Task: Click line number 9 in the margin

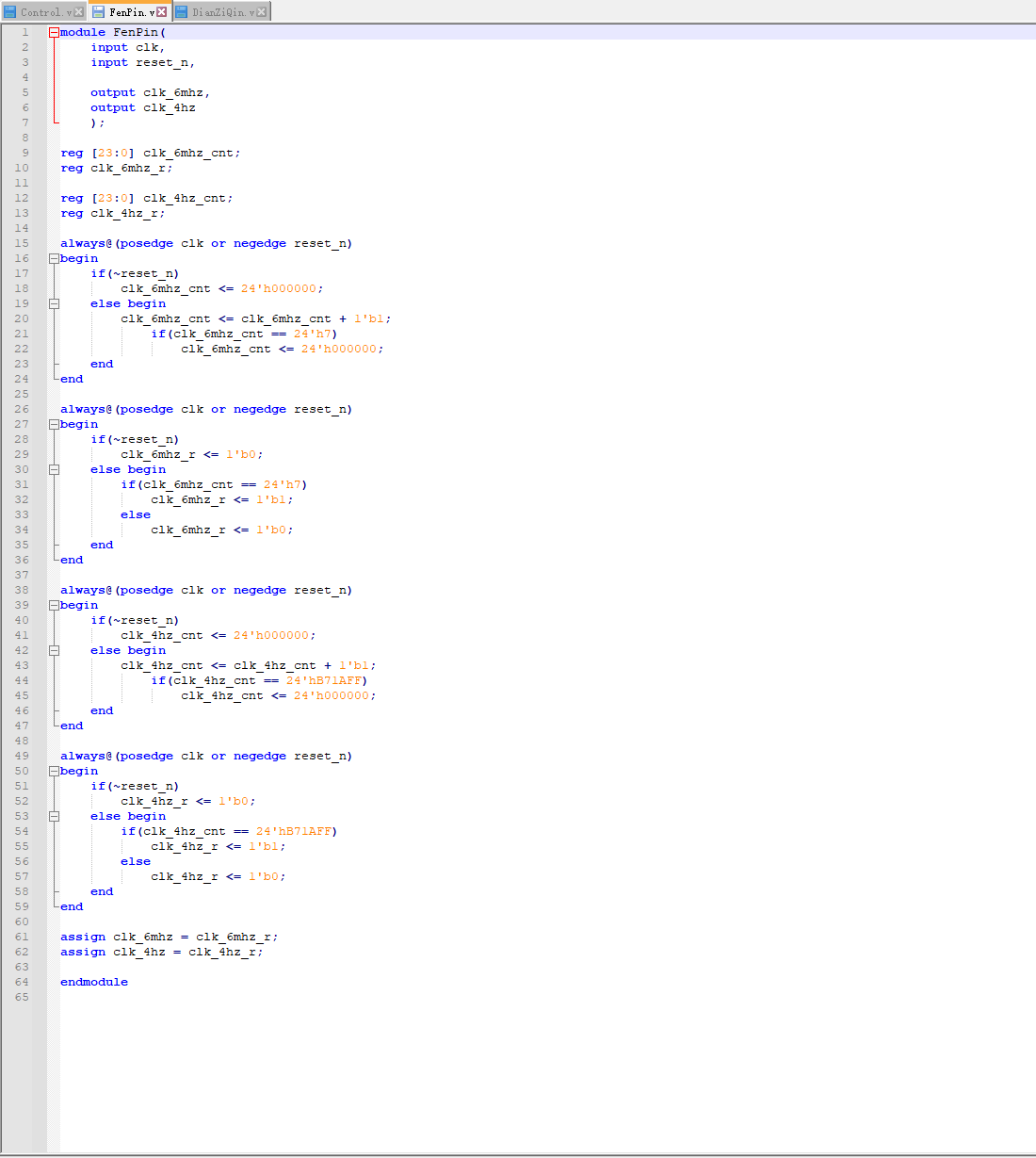Action: click(25, 153)
